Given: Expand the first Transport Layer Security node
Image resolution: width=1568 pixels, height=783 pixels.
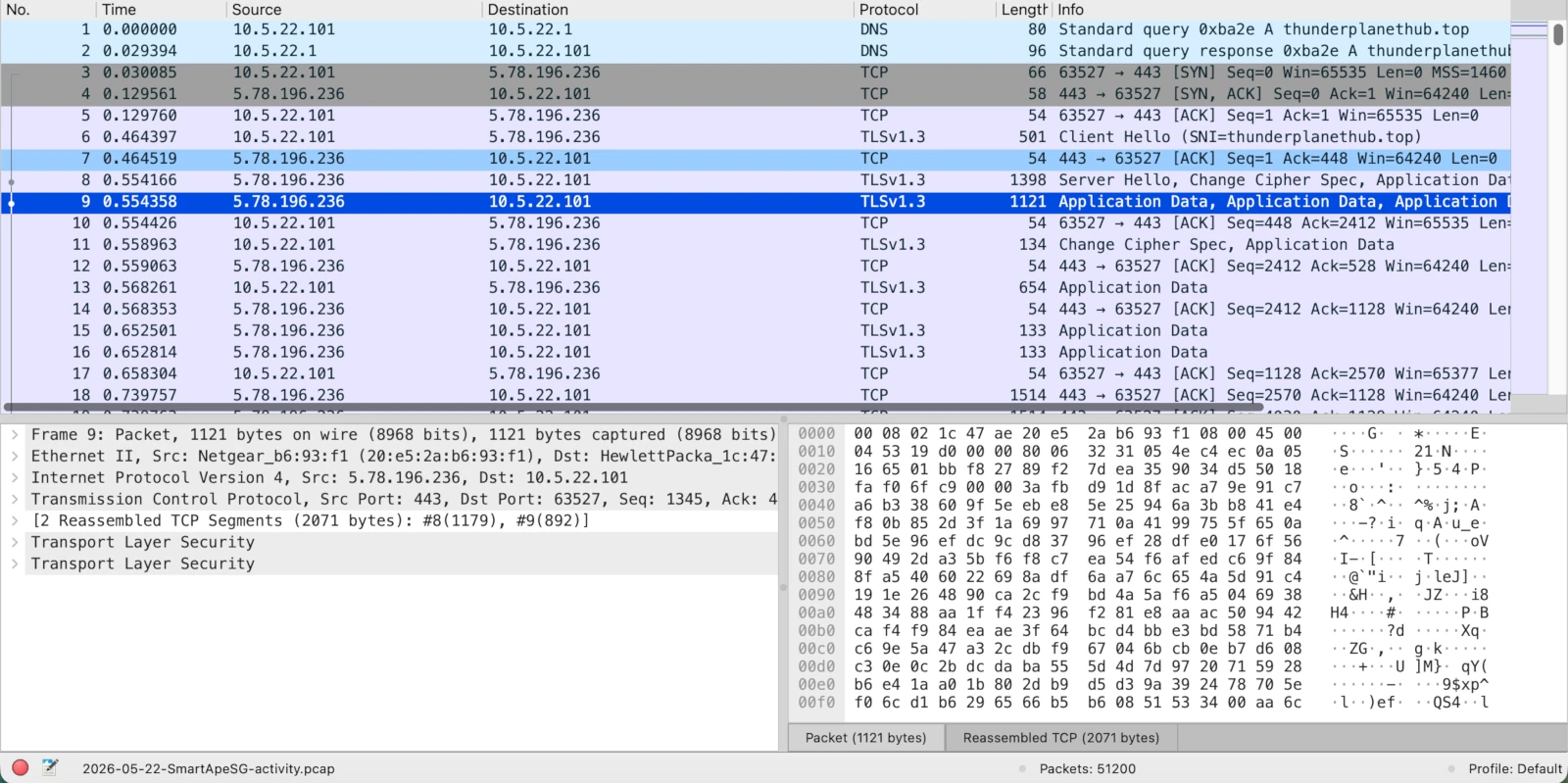Looking at the screenshot, I should pyautogui.click(x=15, y=542).
